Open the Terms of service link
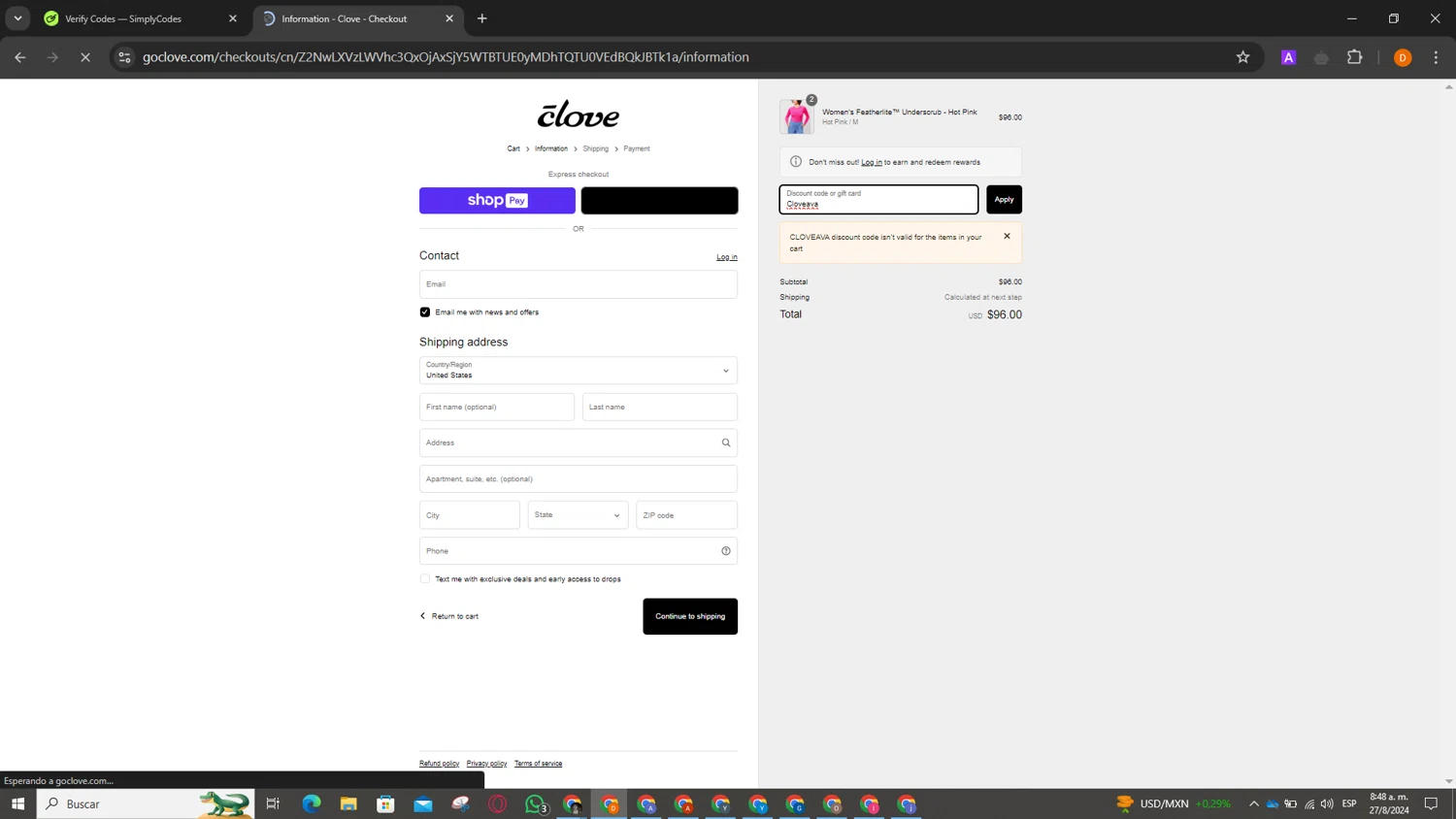This screenshot has height=819, width=1456. tap(538, 764)
